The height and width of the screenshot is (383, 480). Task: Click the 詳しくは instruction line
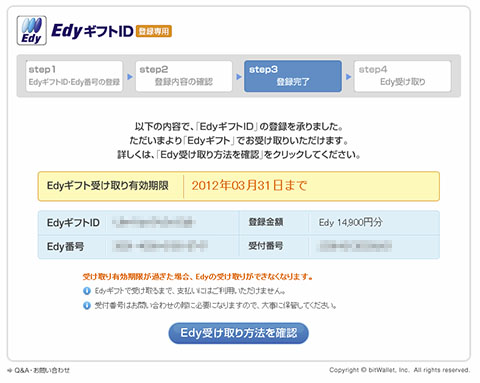point(239,155)
